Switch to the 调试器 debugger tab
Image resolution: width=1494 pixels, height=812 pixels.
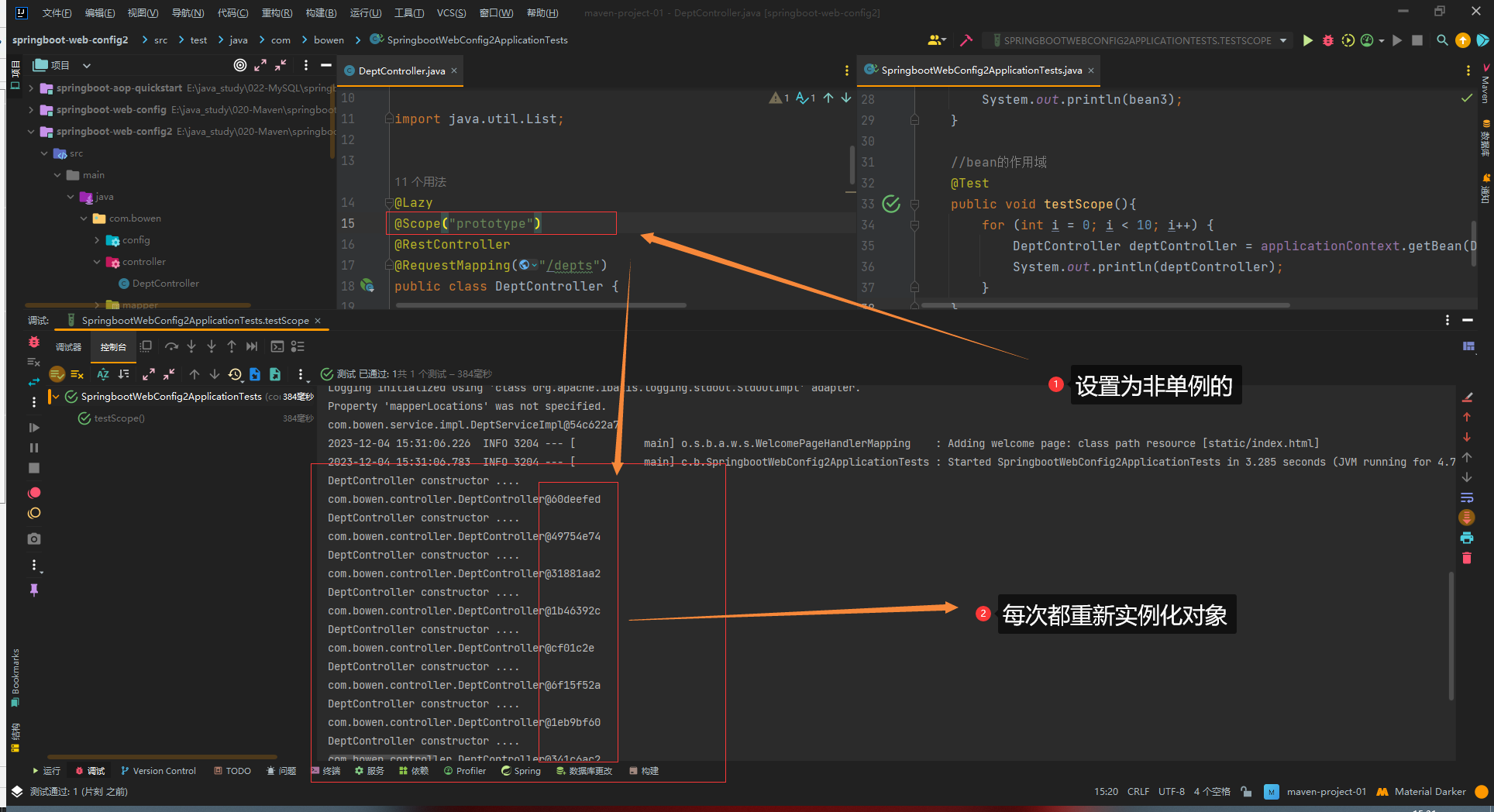pos(68,347)
